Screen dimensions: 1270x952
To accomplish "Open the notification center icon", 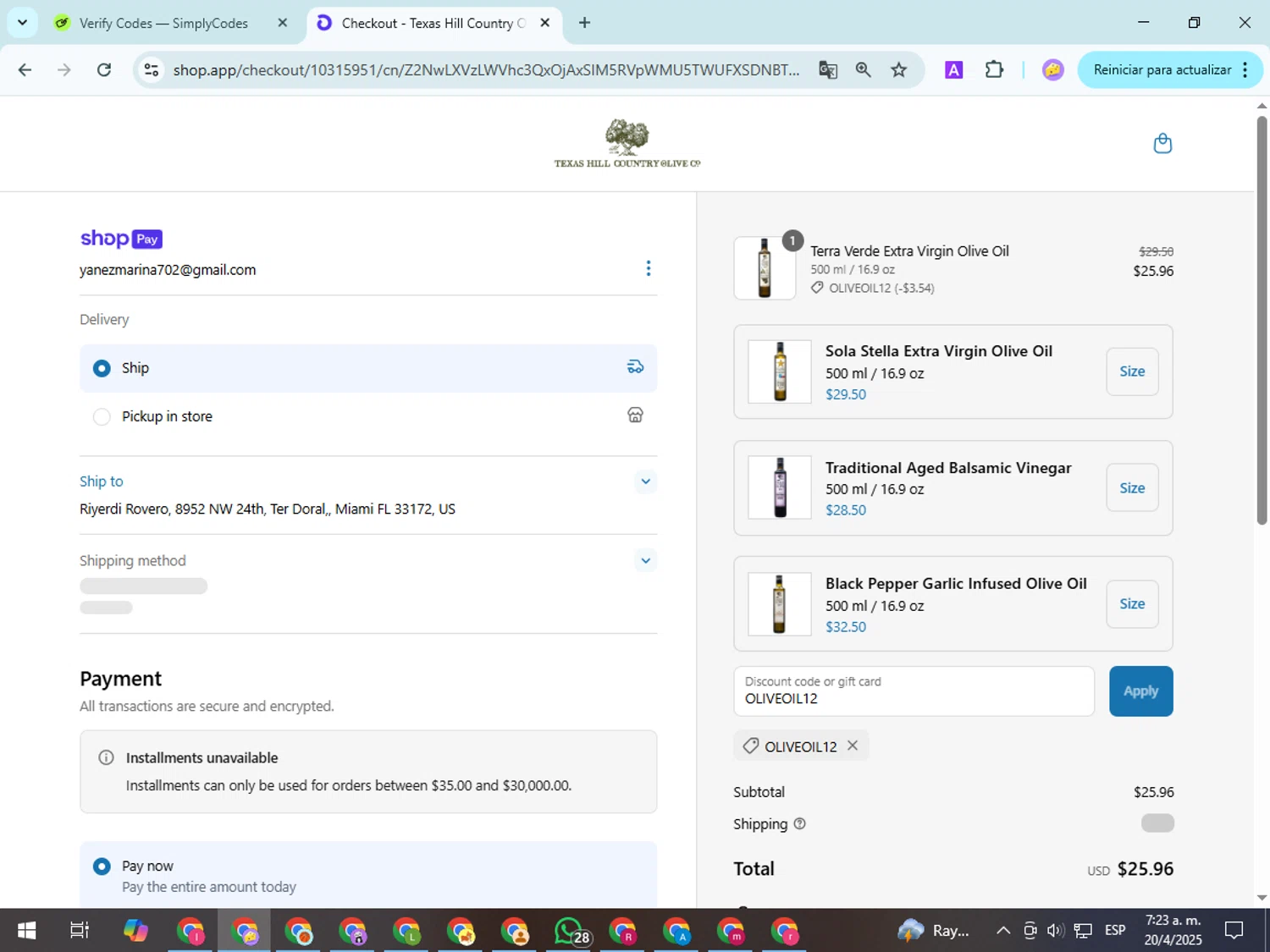I will click(1234, 931).
